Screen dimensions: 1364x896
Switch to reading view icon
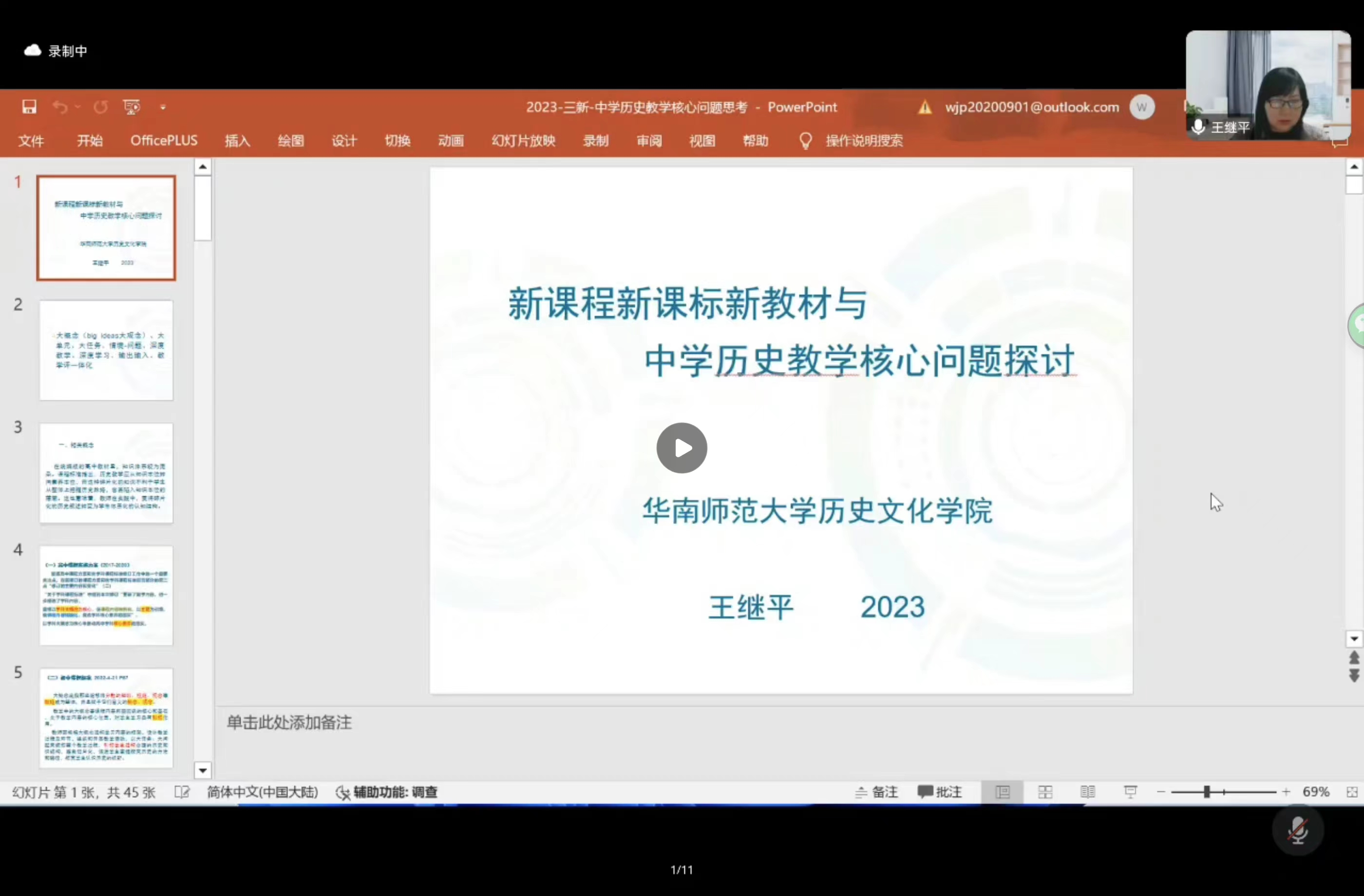coord(1087,792)
